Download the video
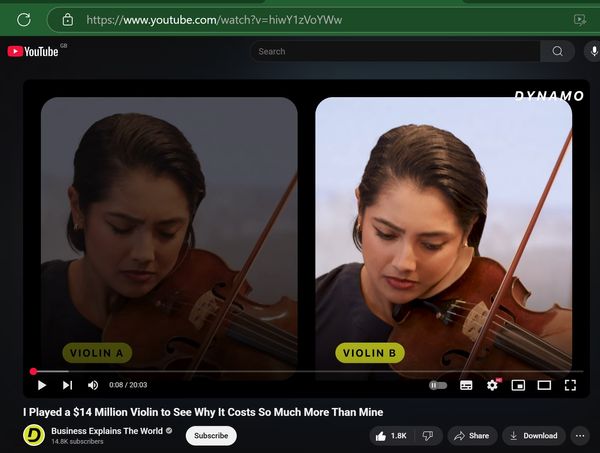The width and height of the screenshot is (600, 453). click(x=534, y=436)
